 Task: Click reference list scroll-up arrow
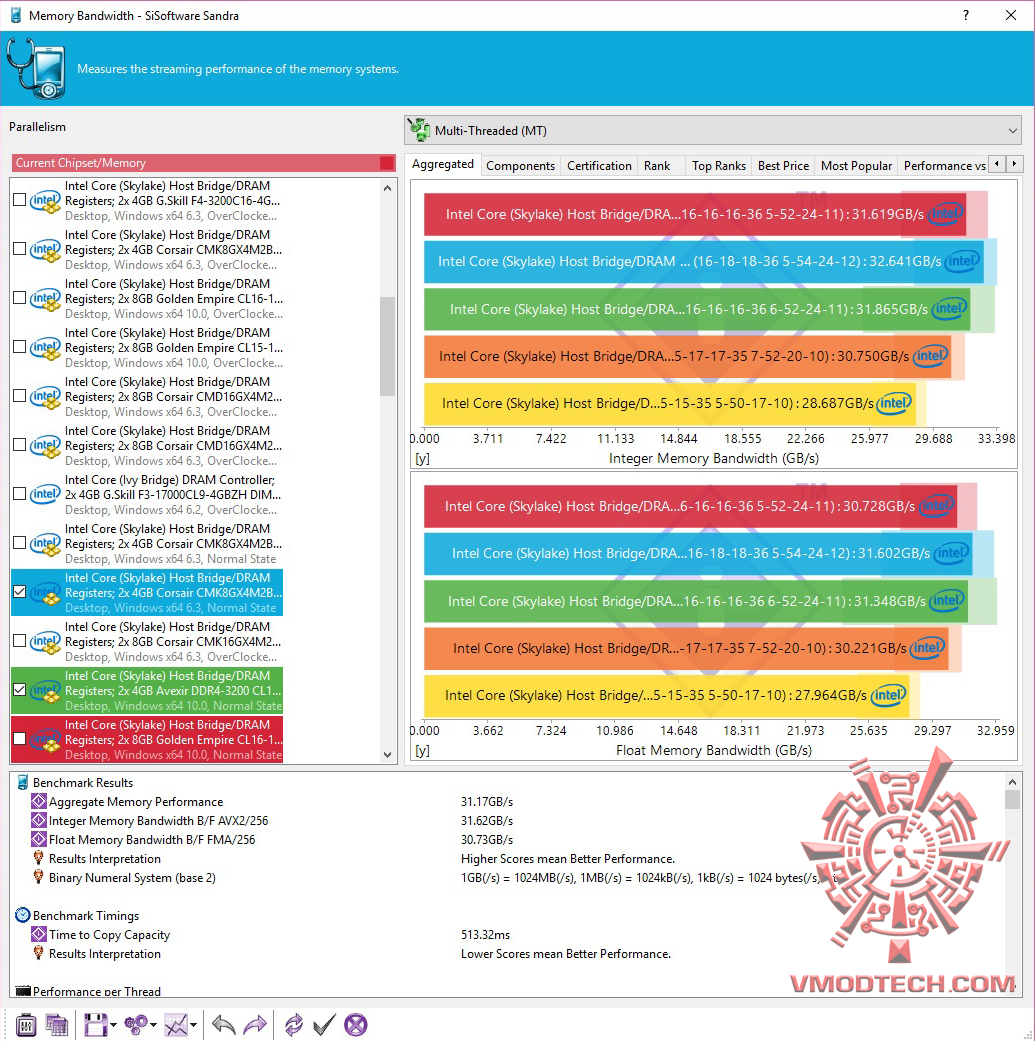(x=388, y=189)
